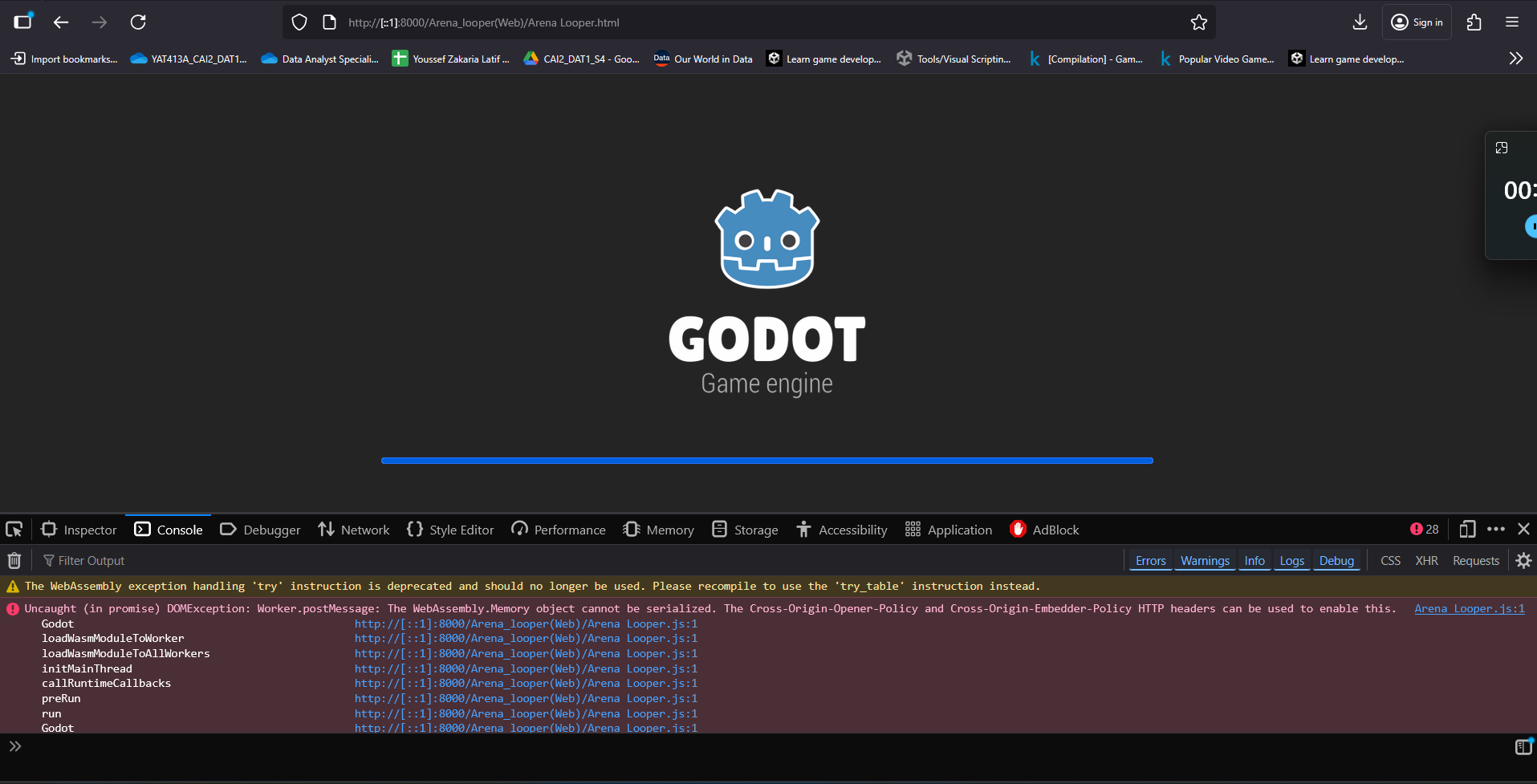Open the Firefox application menu
Screen dimensions: 1537x784
point(1512,22)
